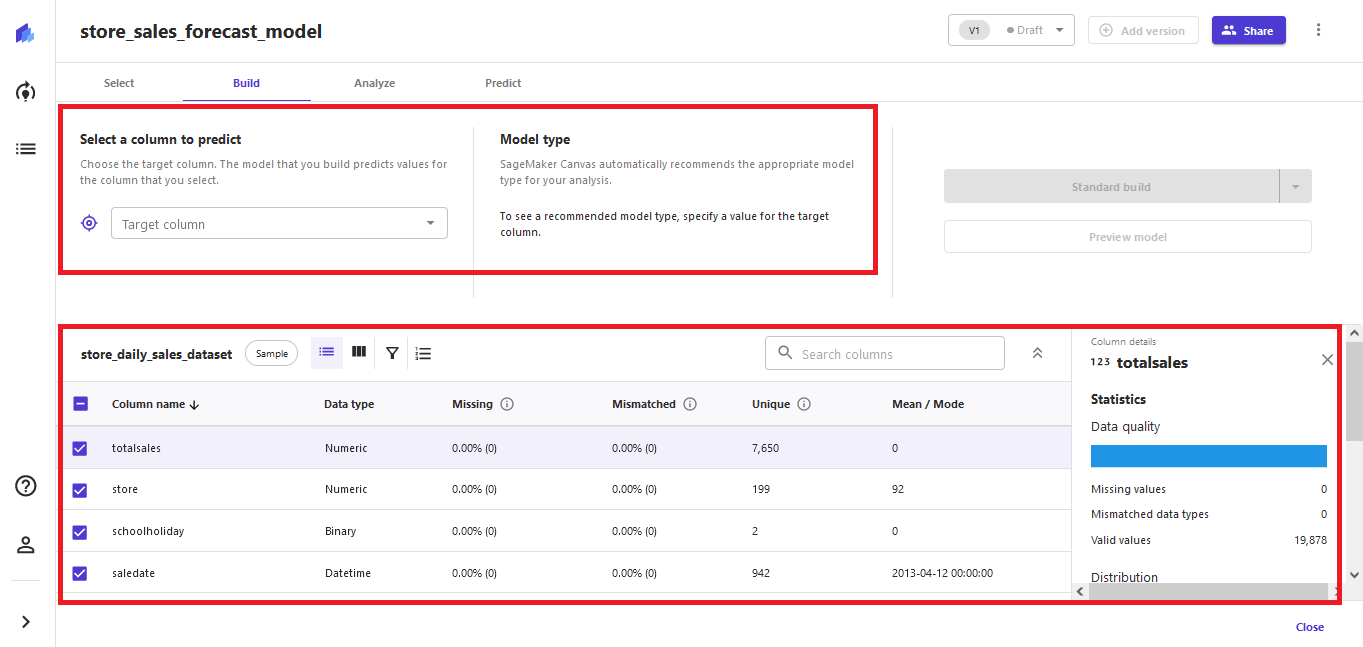This screenshot has height=647, width=1363.
Task: Switch to the Analyze tab
Action: pyautogui.click(x=374, y=83)
